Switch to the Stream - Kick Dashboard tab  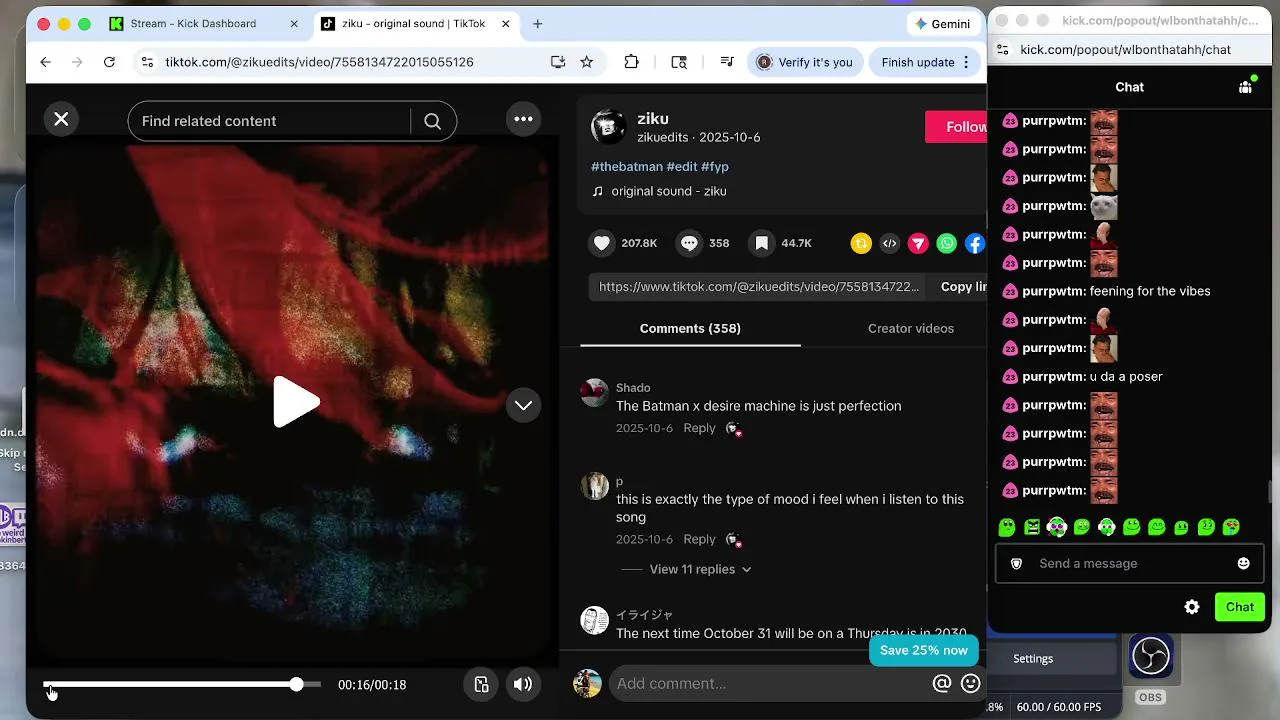tap(193, 24)
